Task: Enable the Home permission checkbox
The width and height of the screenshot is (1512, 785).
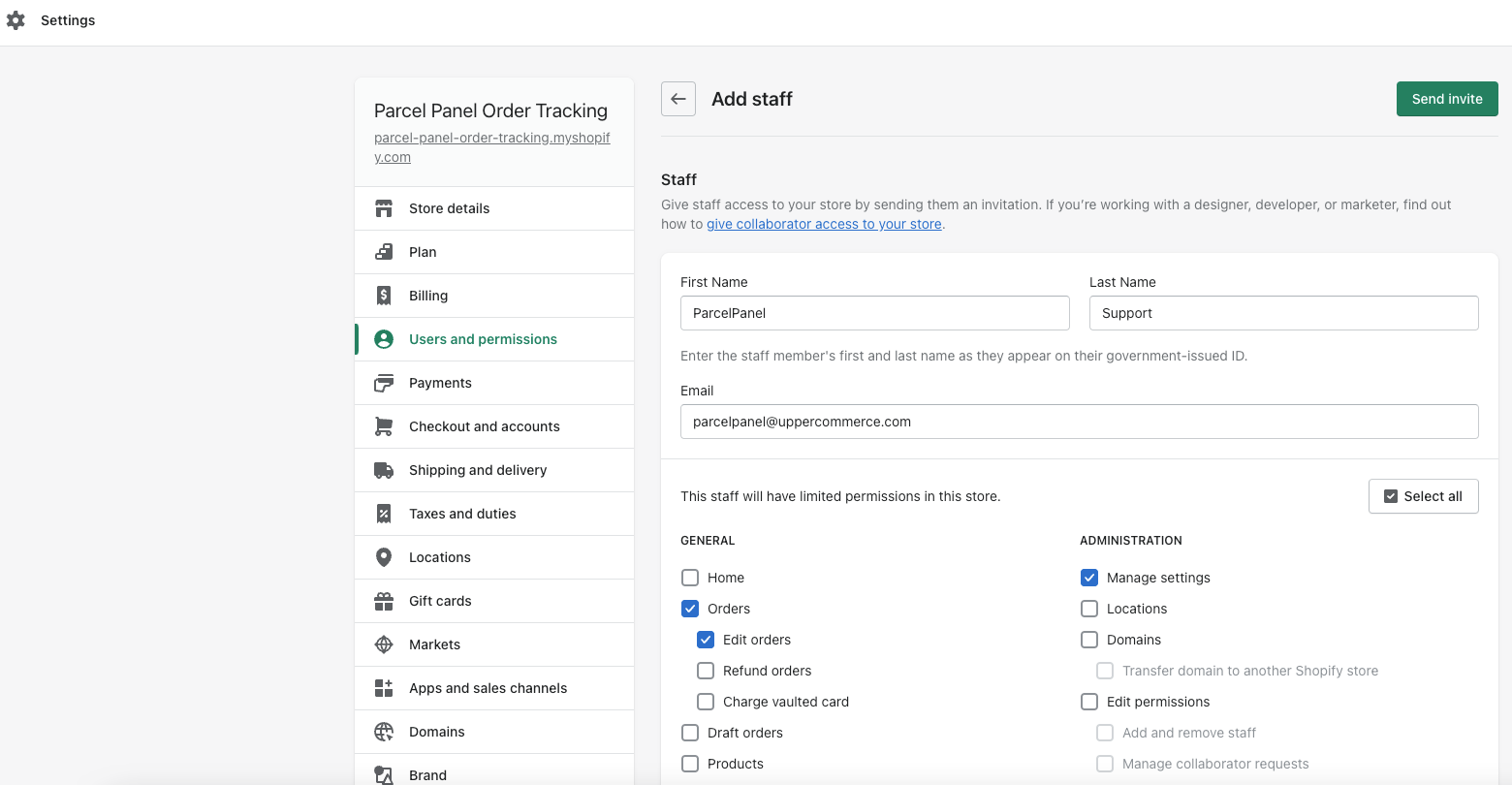Action: coord(690,578)
